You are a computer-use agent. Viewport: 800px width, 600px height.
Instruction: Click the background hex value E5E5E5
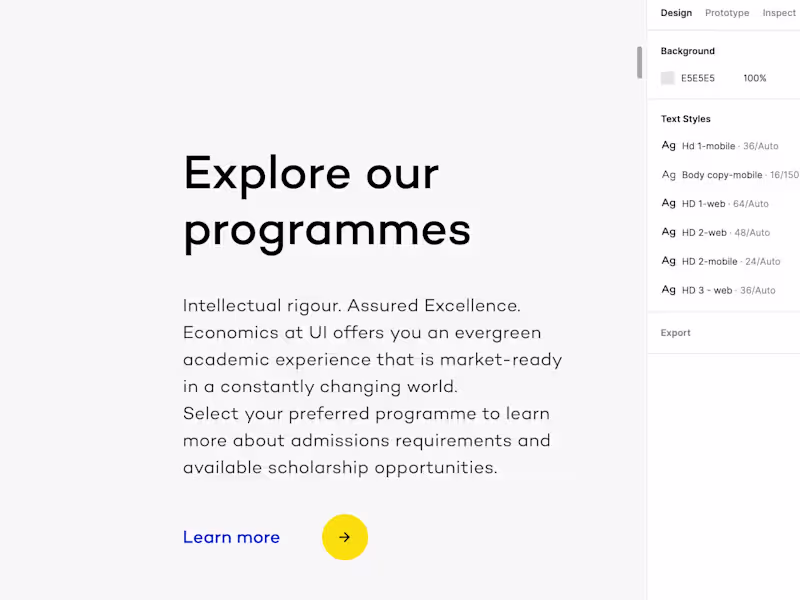698,78
